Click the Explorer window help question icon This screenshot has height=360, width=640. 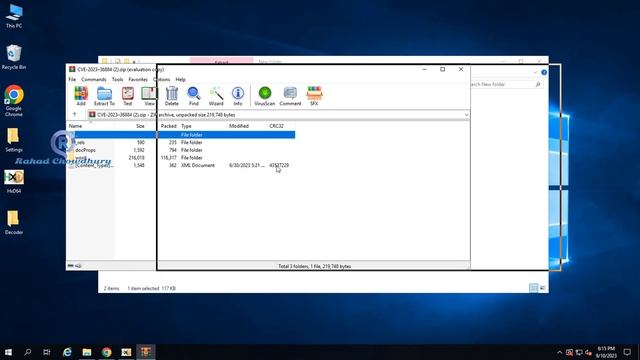[544, 72]
